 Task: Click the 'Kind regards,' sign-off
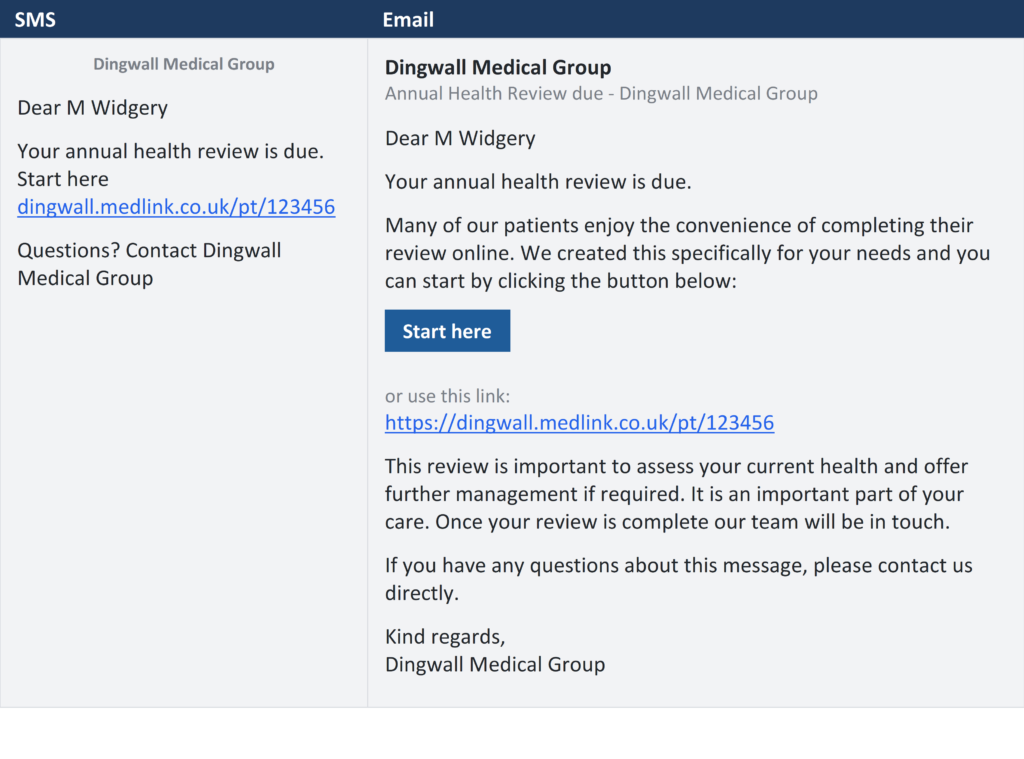(x=445, y=637)
